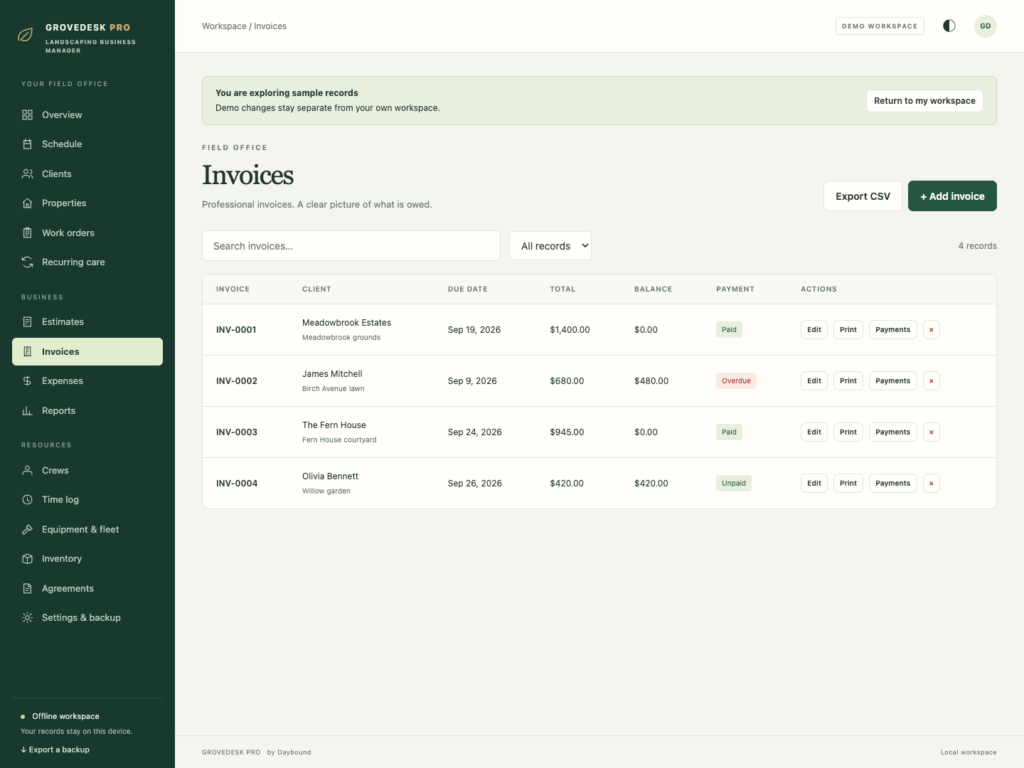Click the Inventory box icon
The image size is (1024, 768).
point(27,559)
